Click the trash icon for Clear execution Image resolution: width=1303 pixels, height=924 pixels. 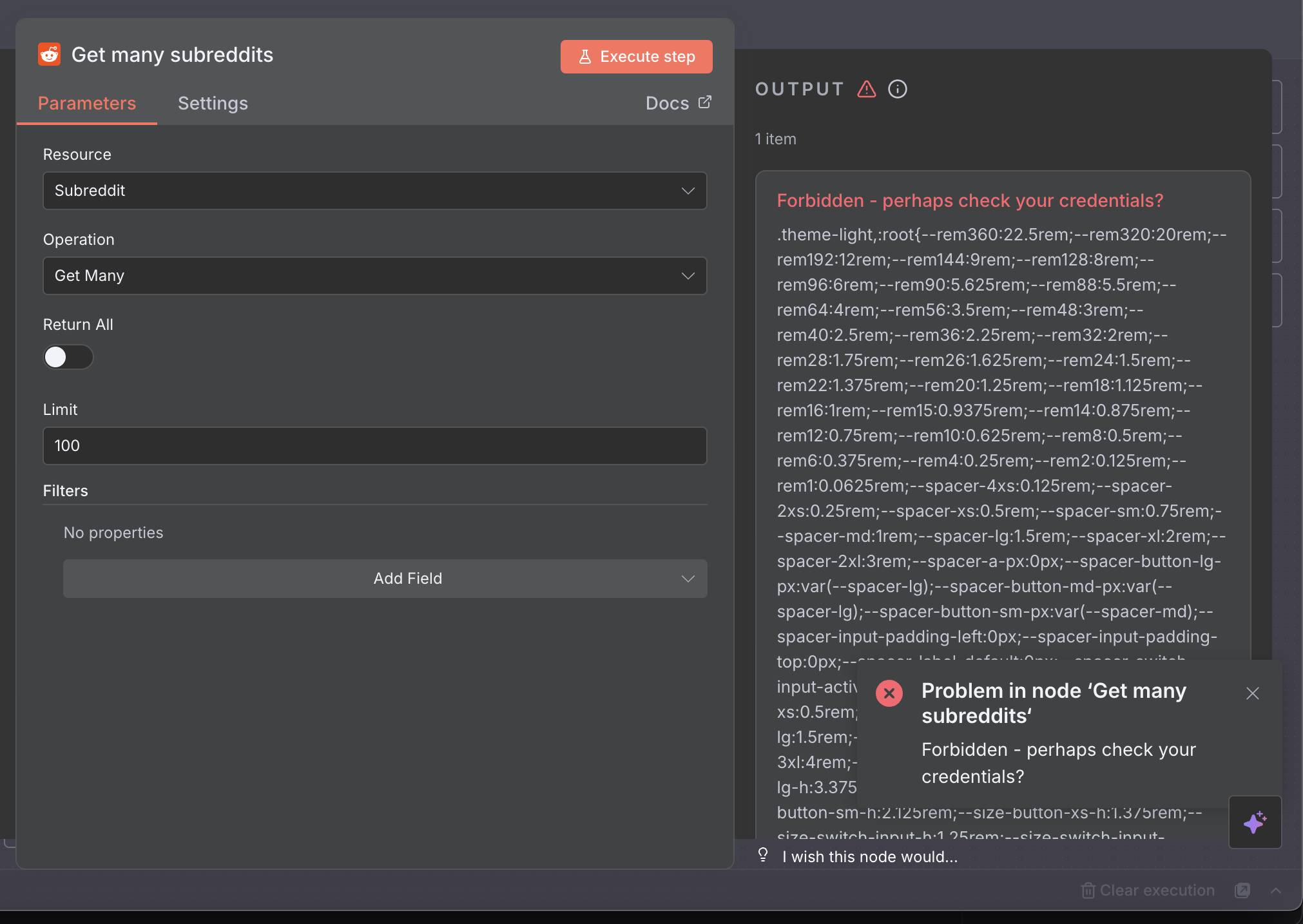pos(1088,890)
